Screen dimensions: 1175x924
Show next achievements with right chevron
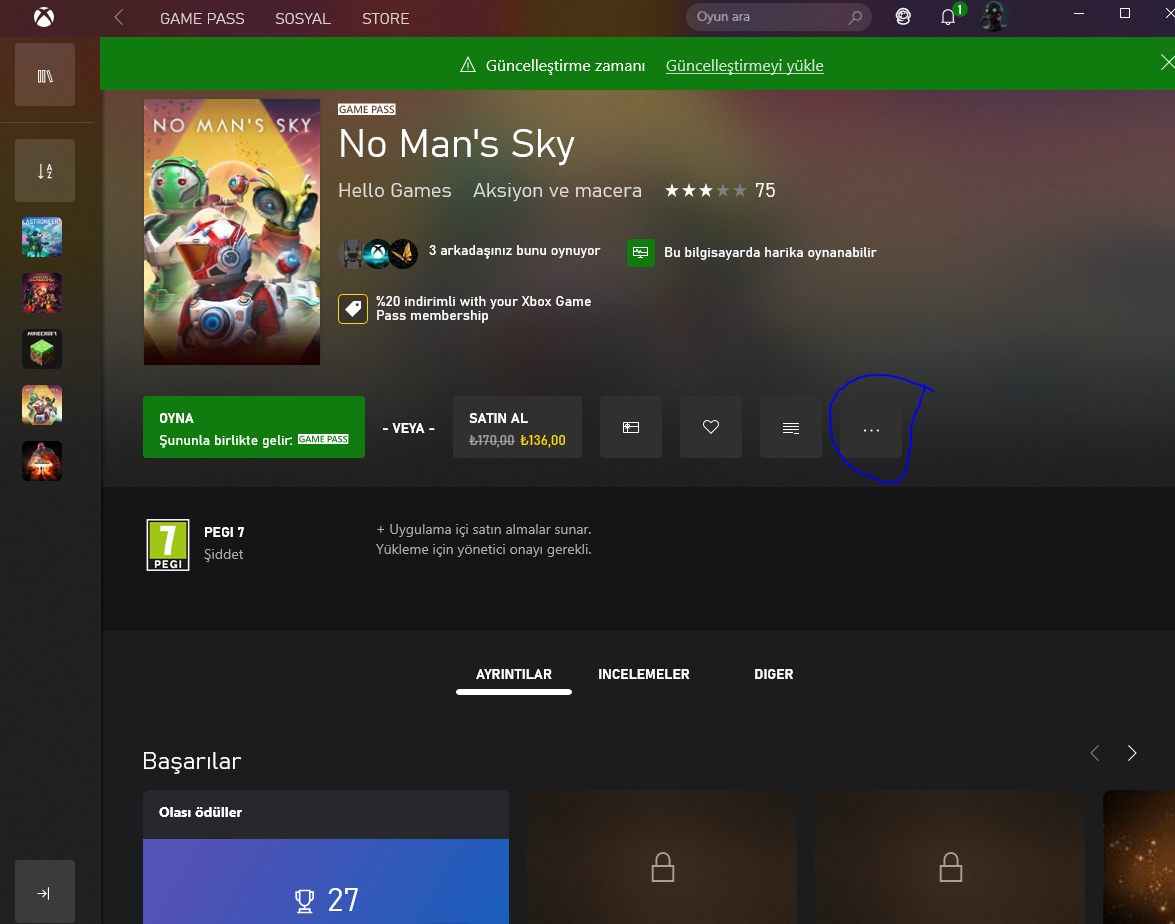(1132, 753)
